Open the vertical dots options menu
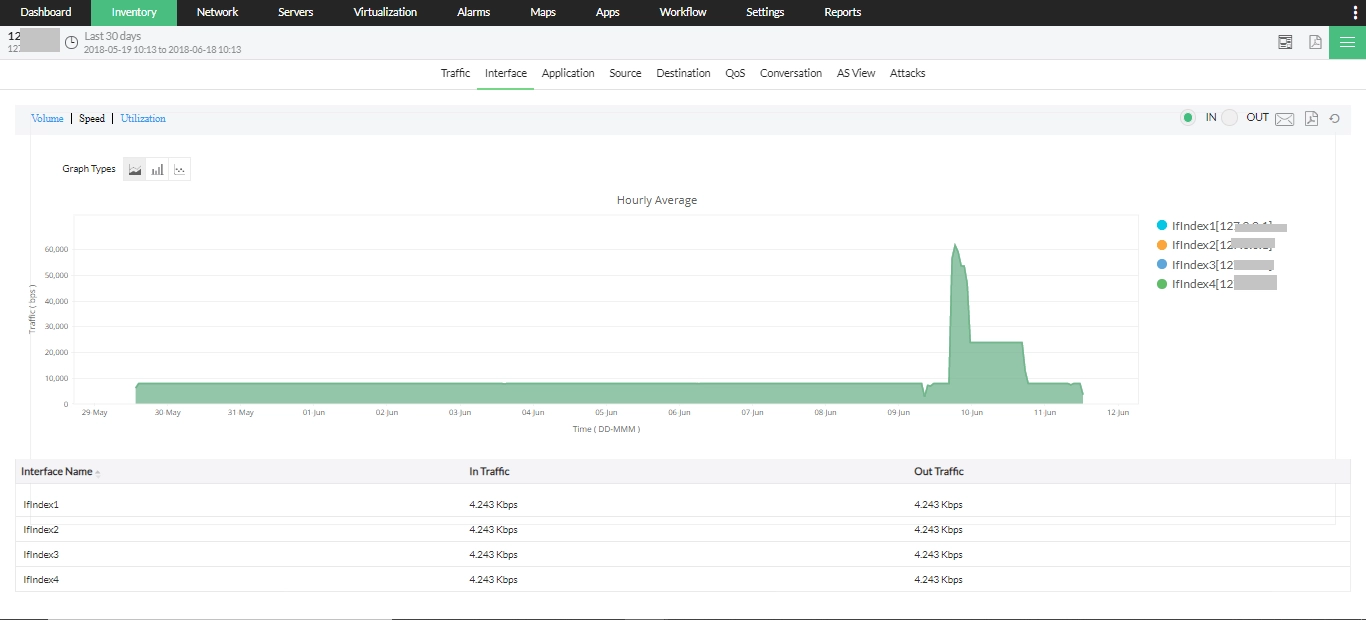 [x=1354, y=12]
